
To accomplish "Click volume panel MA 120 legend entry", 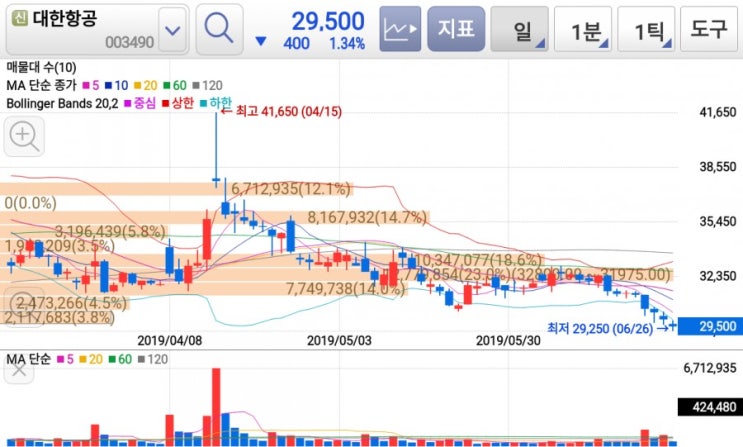I will click(153, 359).
